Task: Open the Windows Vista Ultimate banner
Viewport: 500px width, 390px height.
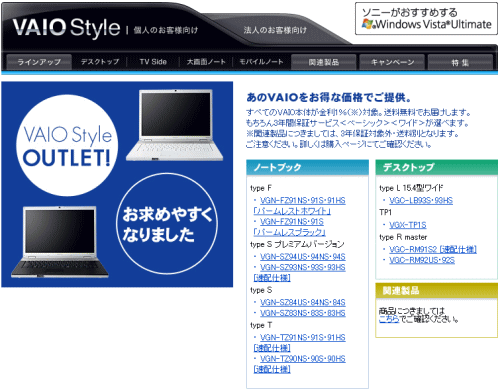Action: [x=426, y=19]
